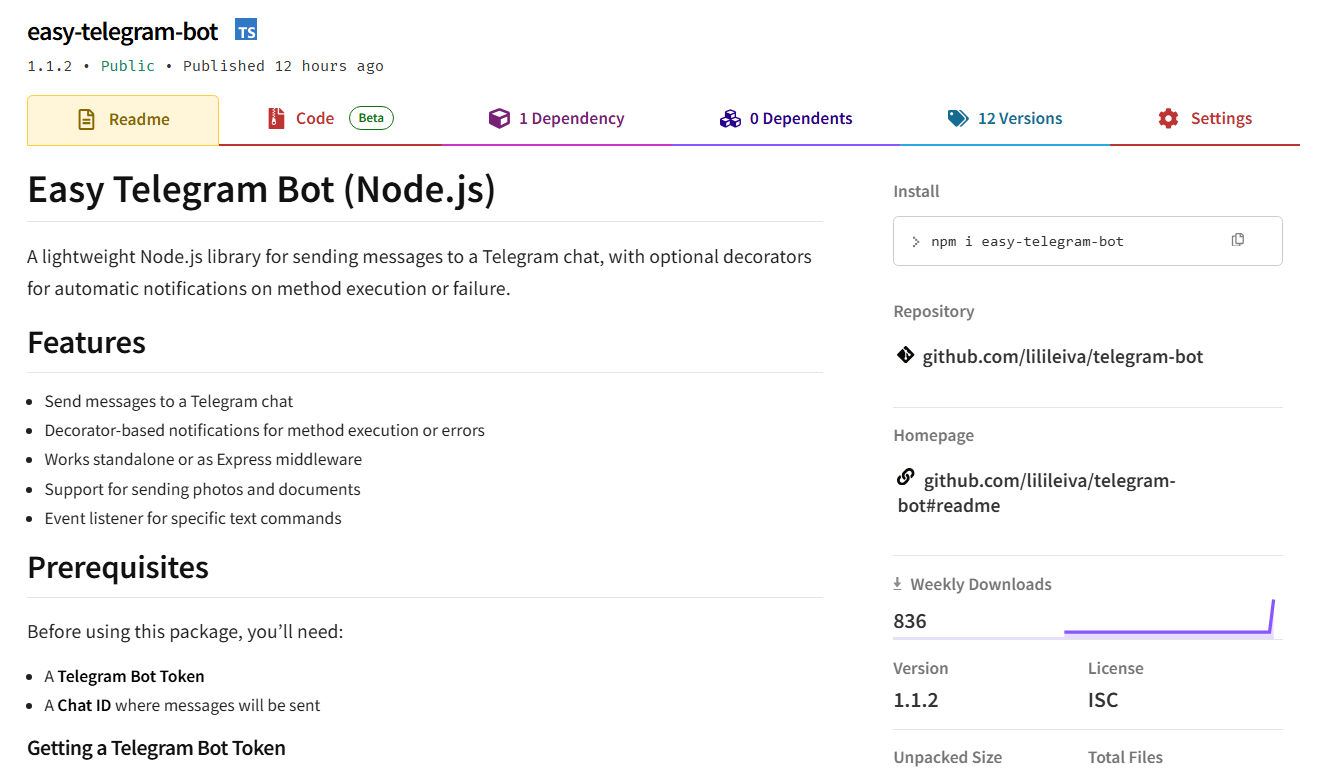Click the npm i easy-telegram-bot command text
This screenshot has width=1321, height=774.
1027,241
